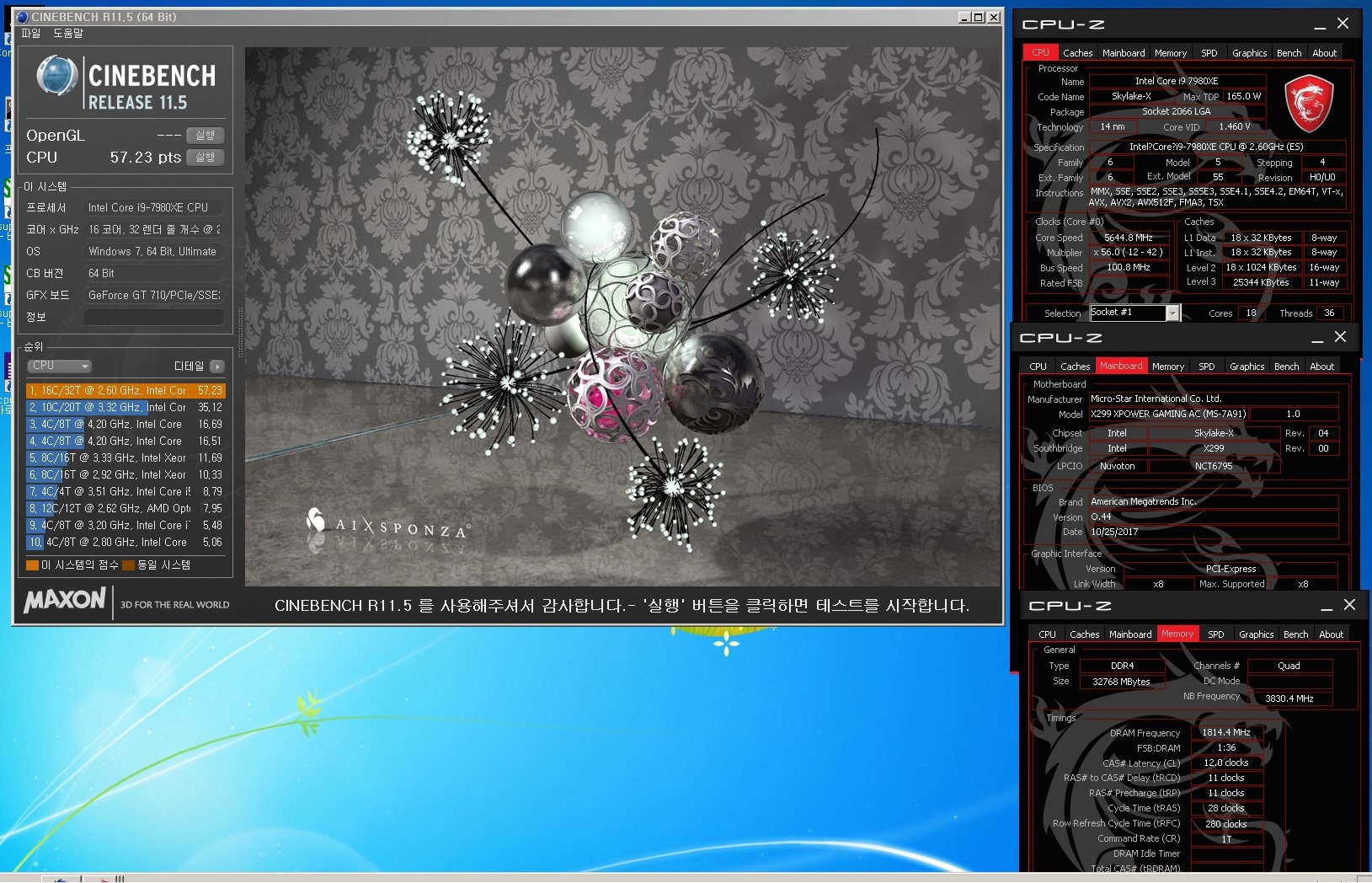Open SPD tab in top CPU-Z window
1372x883 pixels.
click(1209, 53)
